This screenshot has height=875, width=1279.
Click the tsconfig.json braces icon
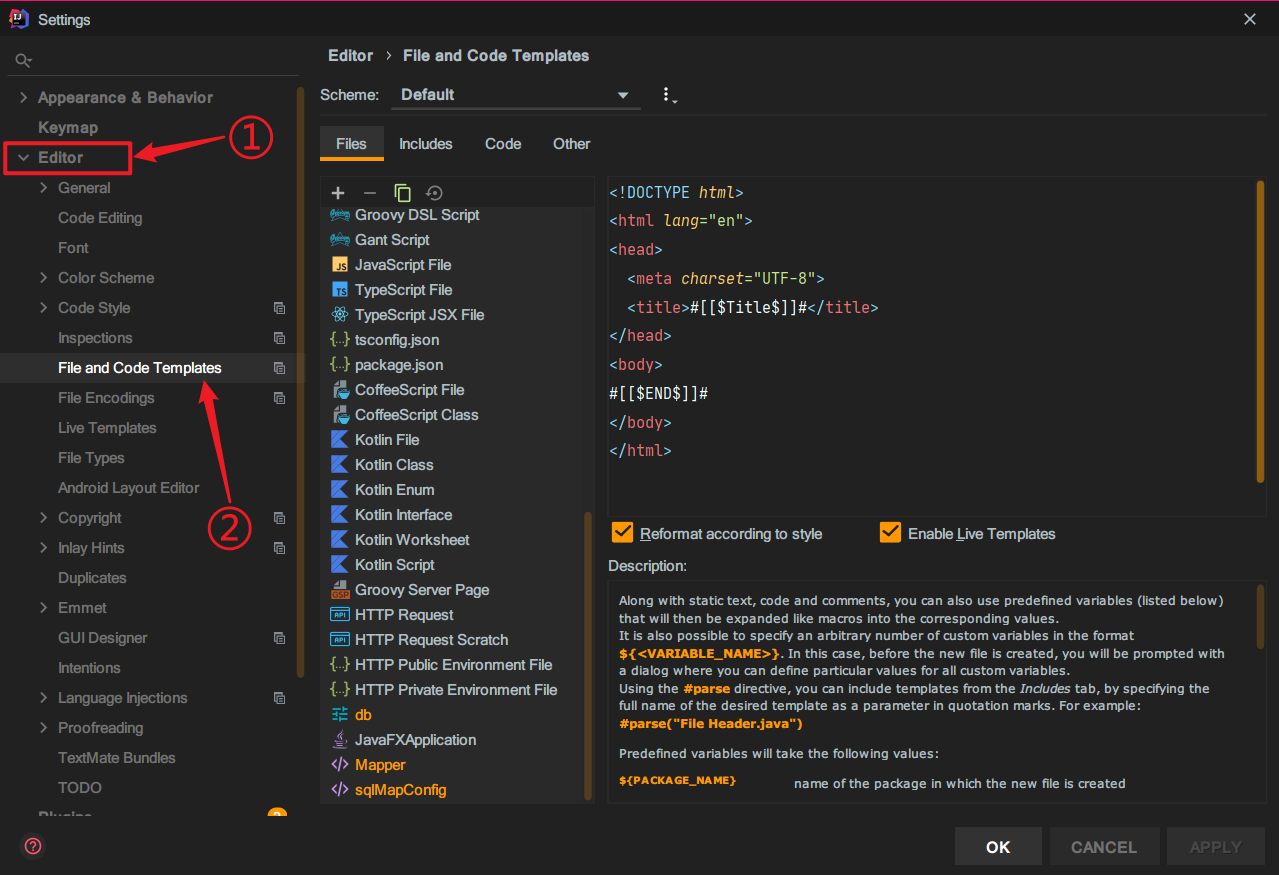tap(339, 340)
